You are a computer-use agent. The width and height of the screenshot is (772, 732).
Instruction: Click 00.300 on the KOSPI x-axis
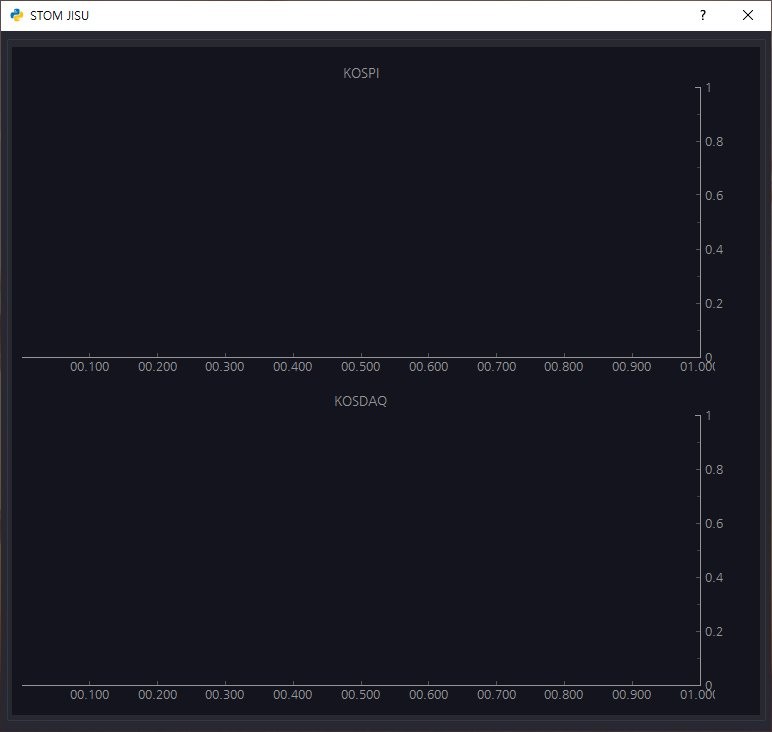click(225, 367)
